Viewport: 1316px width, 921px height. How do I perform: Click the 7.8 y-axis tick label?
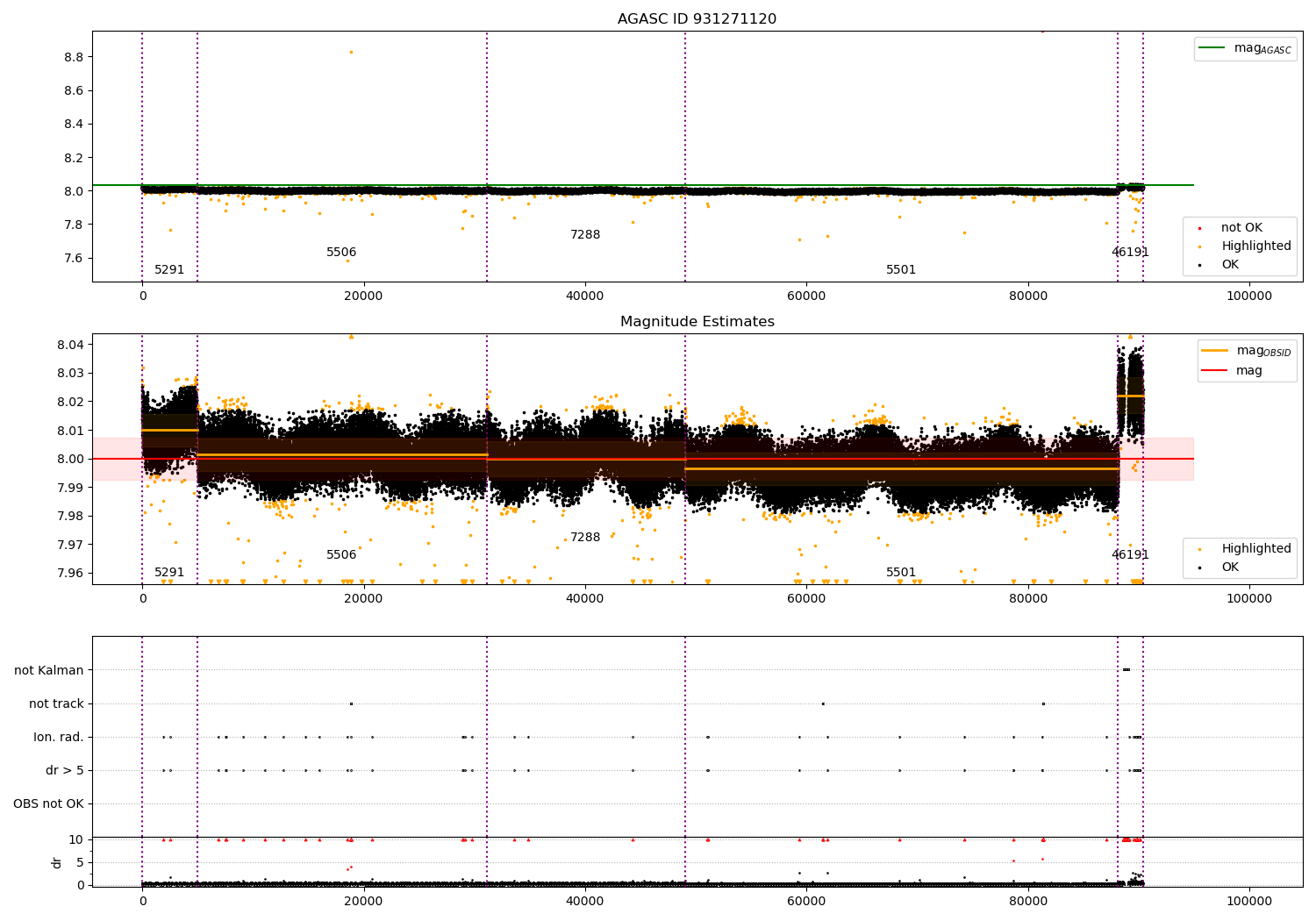pos(74,225)
